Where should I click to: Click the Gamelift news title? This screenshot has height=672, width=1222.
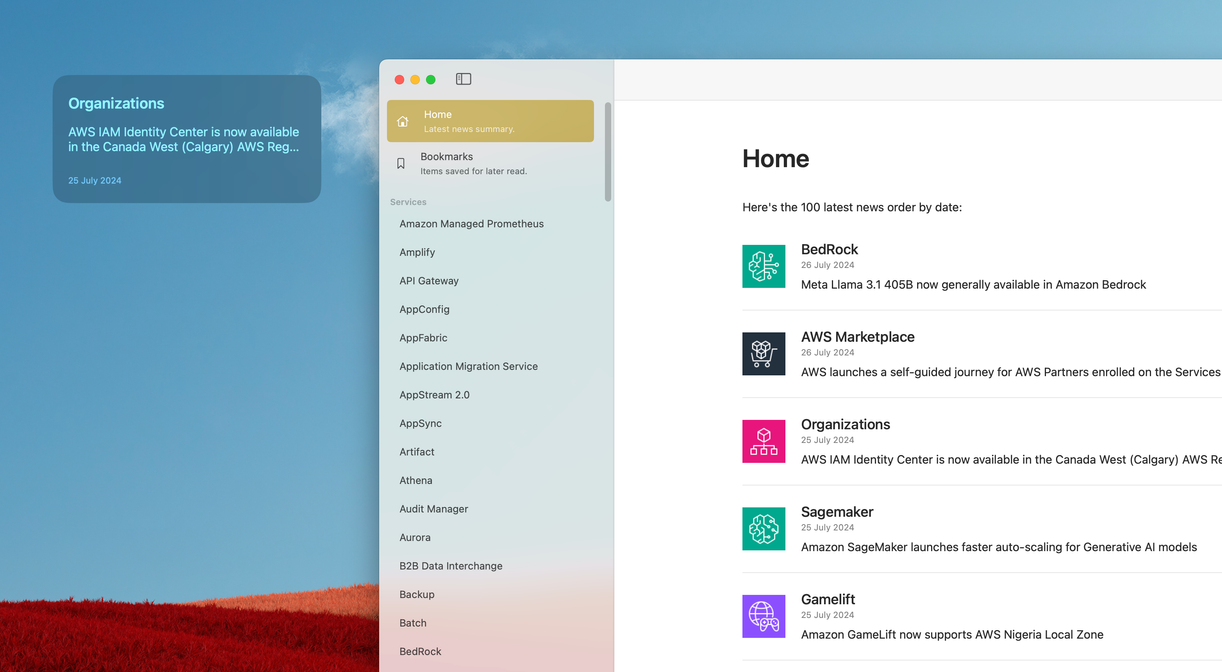click(x=828, y=600)
